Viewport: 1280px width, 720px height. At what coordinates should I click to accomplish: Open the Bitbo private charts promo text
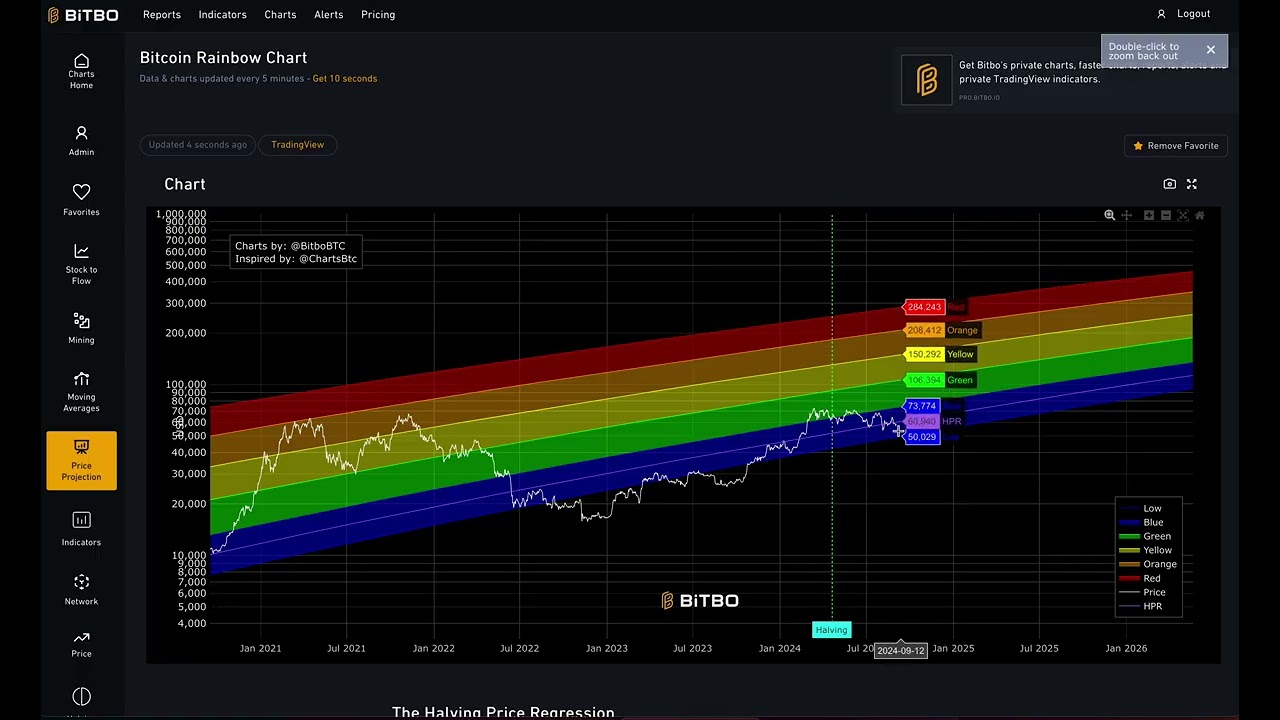(1092, 72)
